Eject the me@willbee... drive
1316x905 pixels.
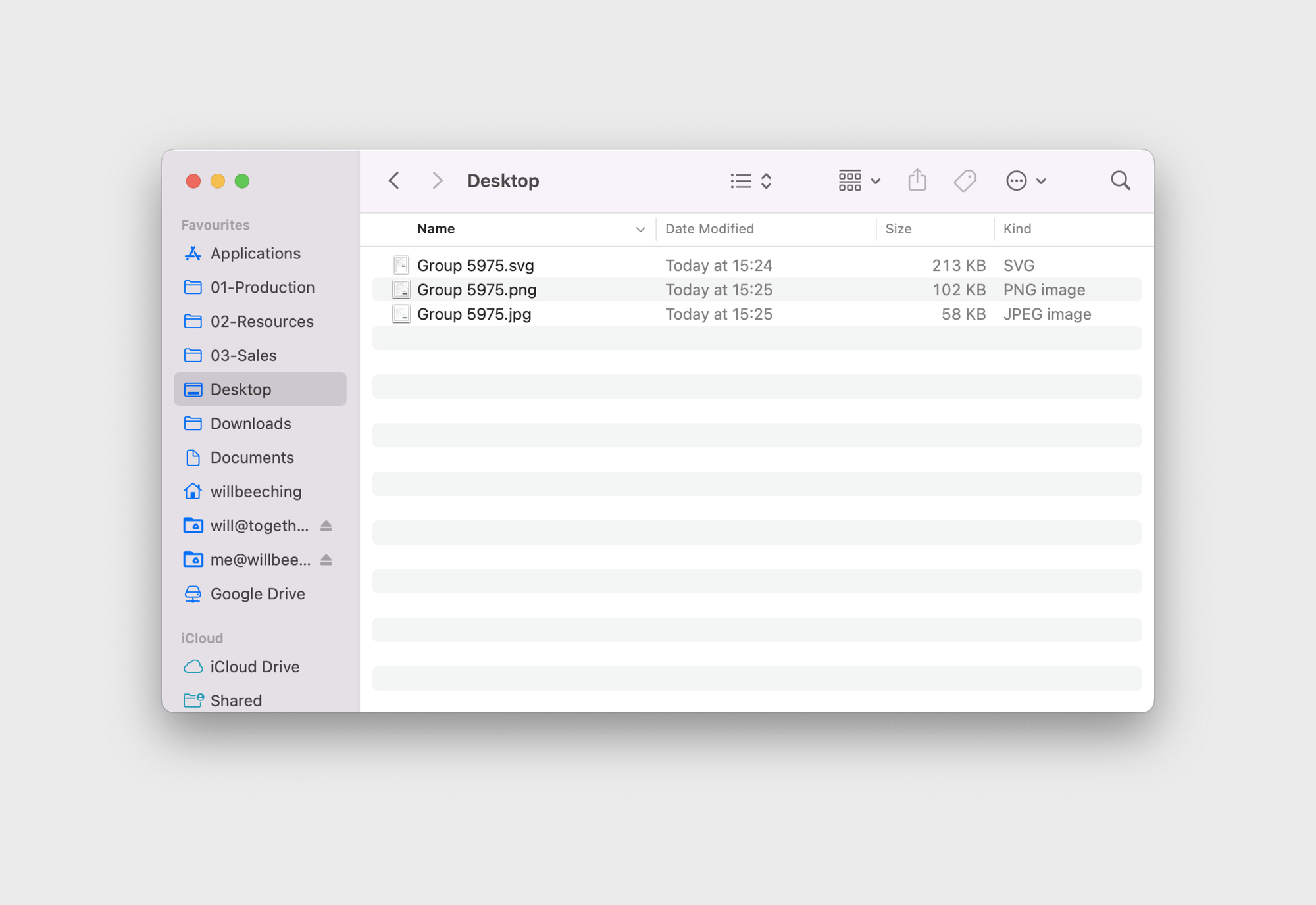[326, 560]
